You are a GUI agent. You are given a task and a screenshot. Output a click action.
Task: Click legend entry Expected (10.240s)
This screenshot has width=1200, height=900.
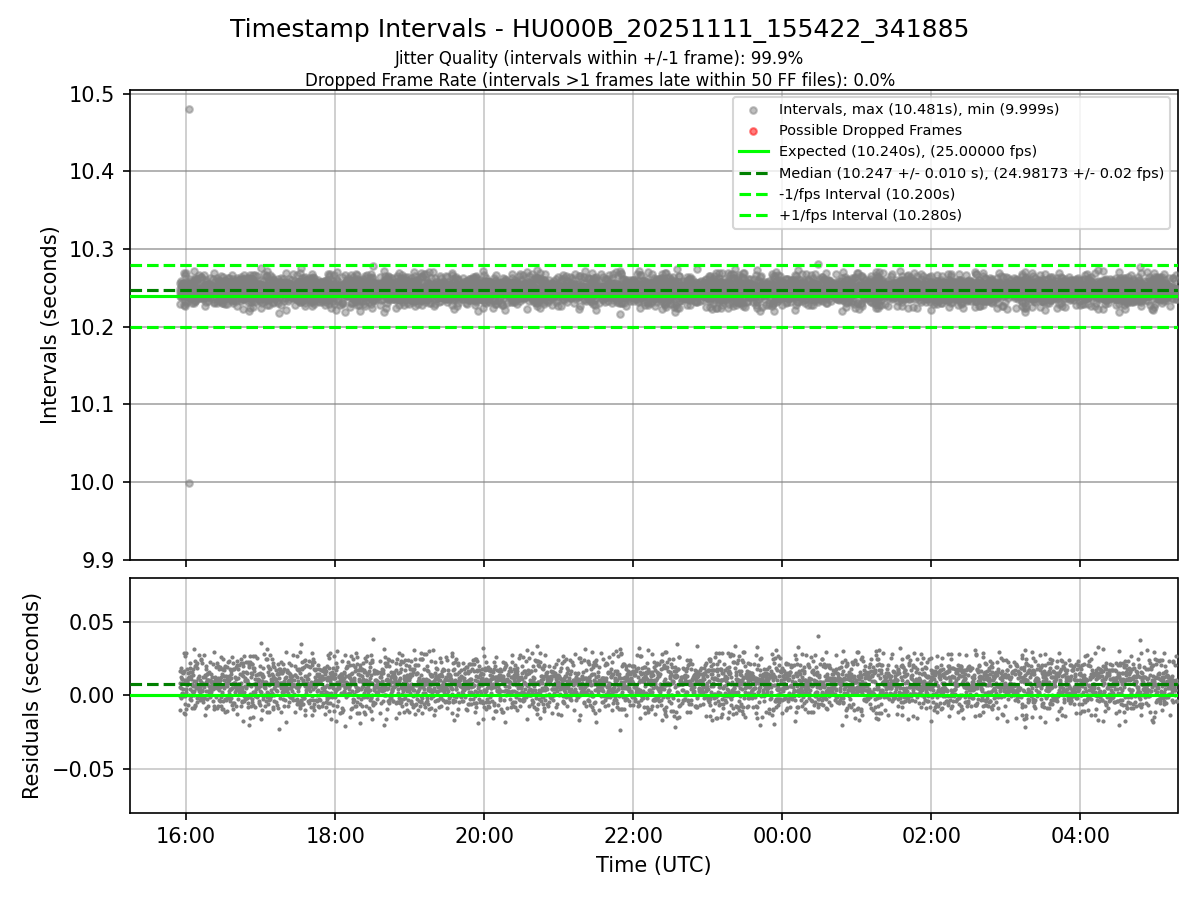pos(907,151)
